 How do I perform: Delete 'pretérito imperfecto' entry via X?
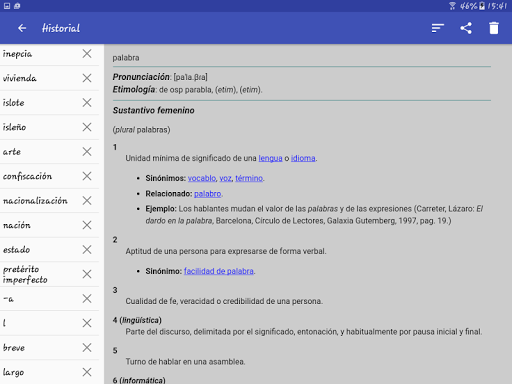pyautogui.click(x=87, y=274)
